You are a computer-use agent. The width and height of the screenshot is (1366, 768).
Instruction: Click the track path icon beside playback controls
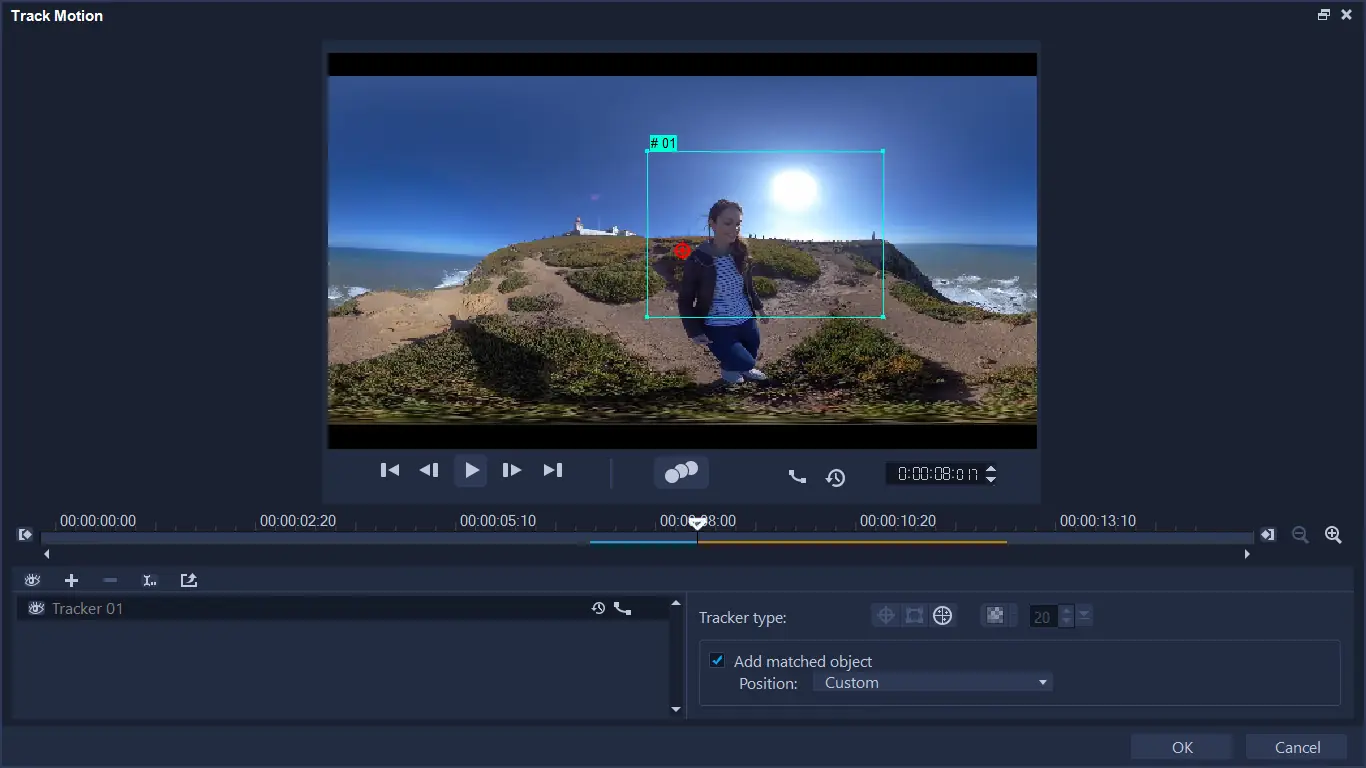[797, 477]
